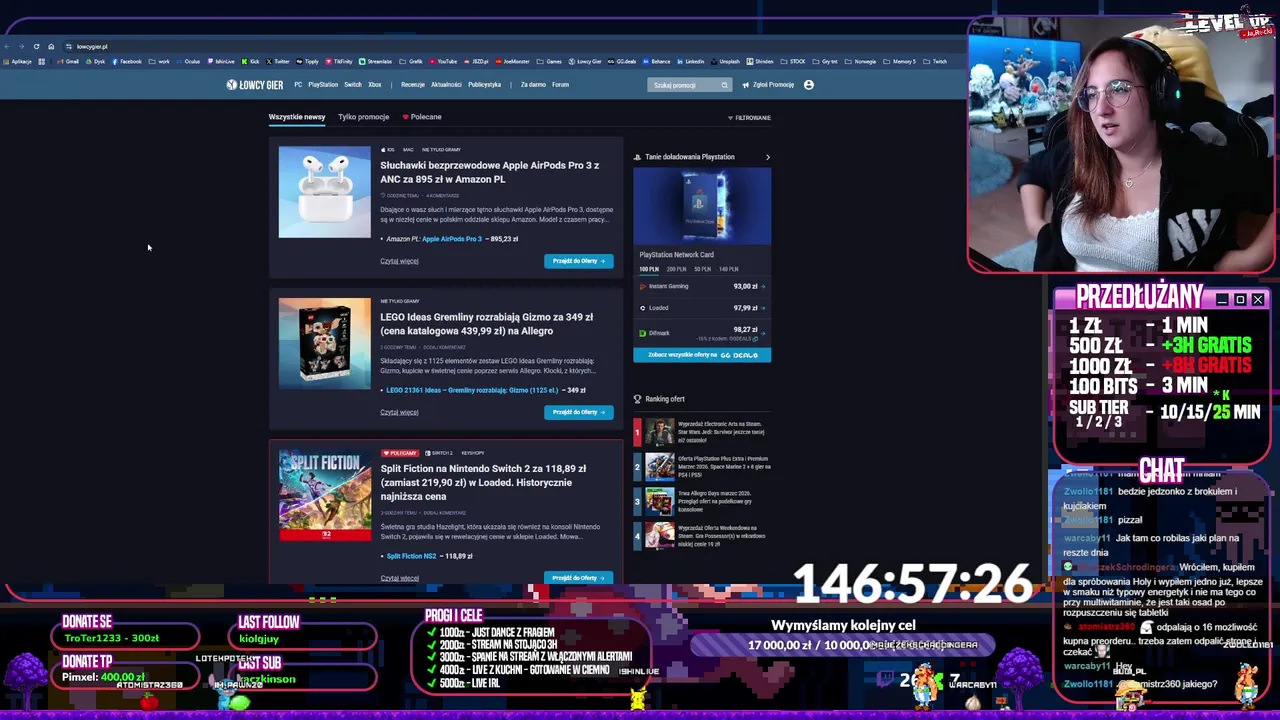Go back with the browser back arrow
The height and width of the screenshot is (720, 1280).
pos(7,47)
